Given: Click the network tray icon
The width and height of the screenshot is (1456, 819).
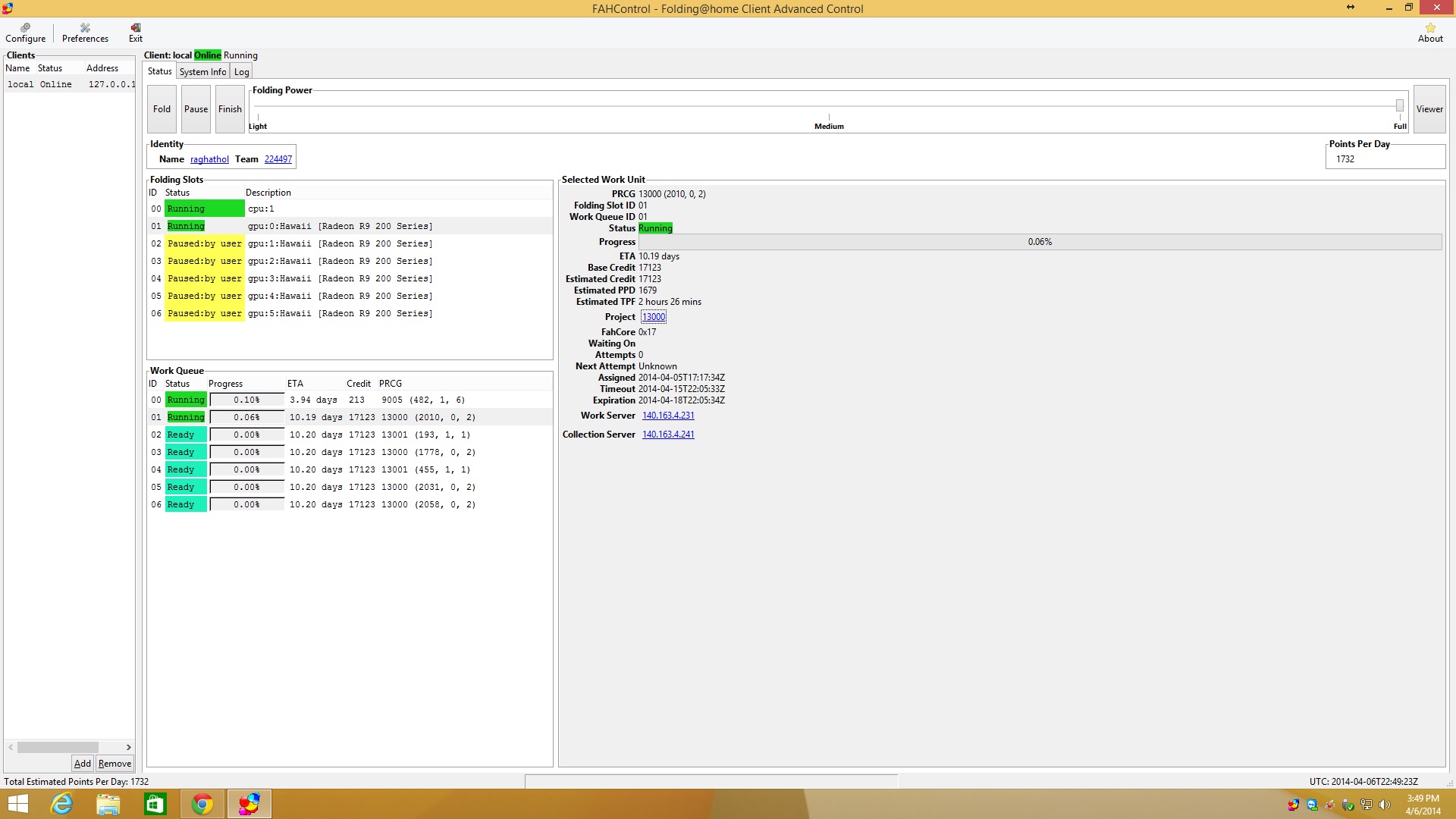Looking at the screenshot, I should tap(1367, 805).
